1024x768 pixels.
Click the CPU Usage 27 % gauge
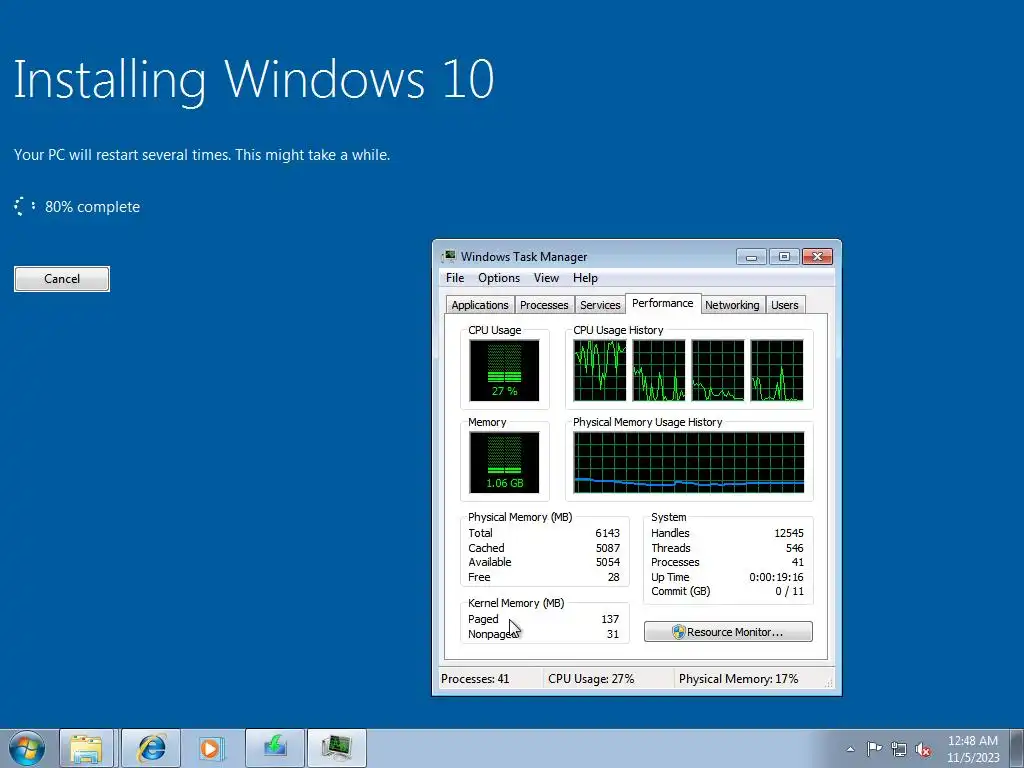pyautogui.click(x=504, y=370)
